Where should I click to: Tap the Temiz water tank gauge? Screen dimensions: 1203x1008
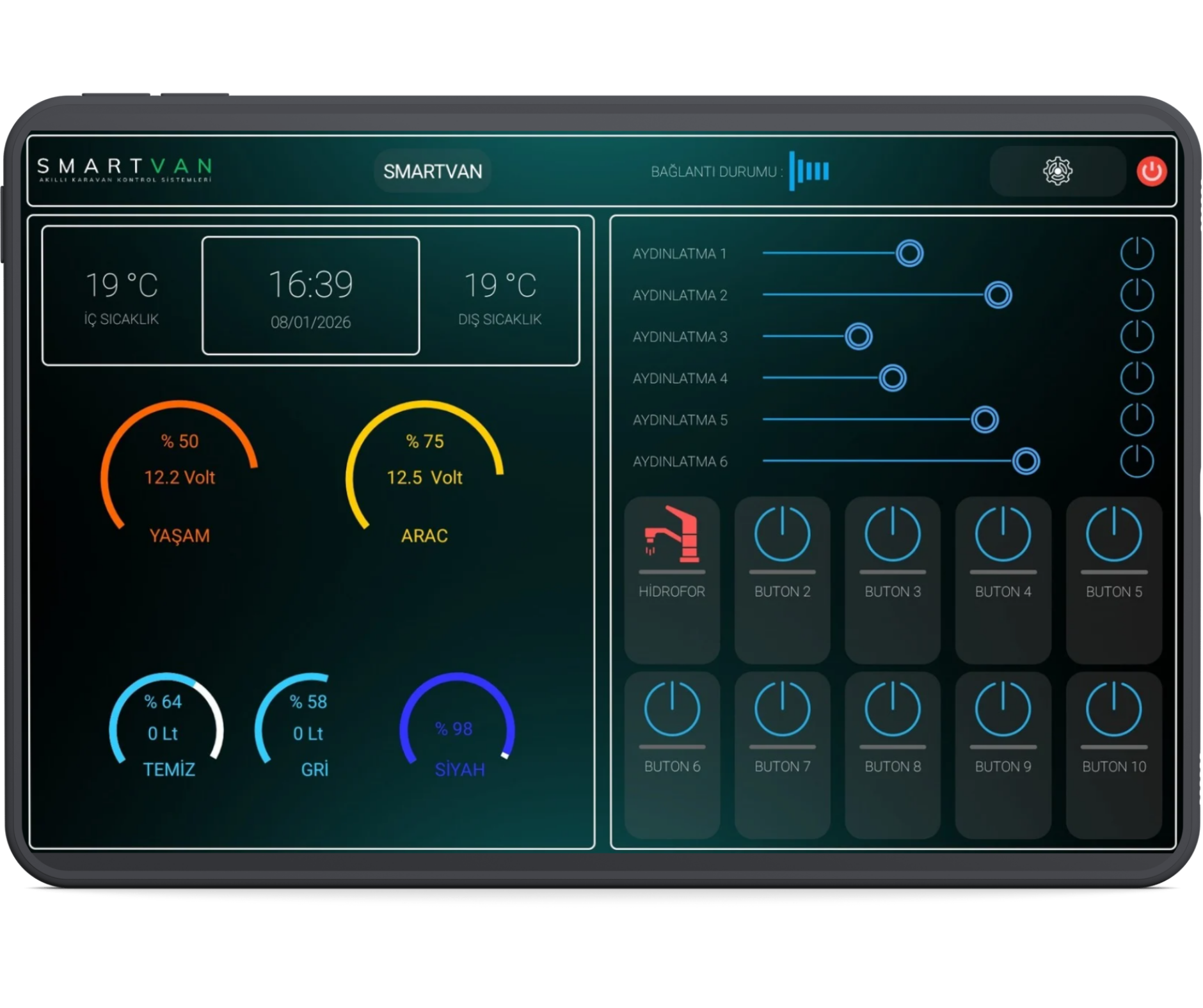click(166, 723)
